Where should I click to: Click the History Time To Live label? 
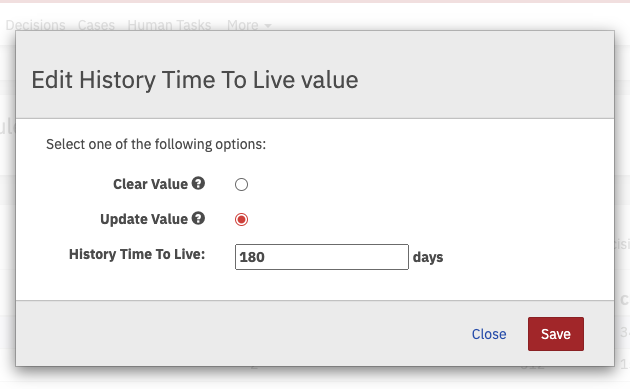tap(137, 254)
